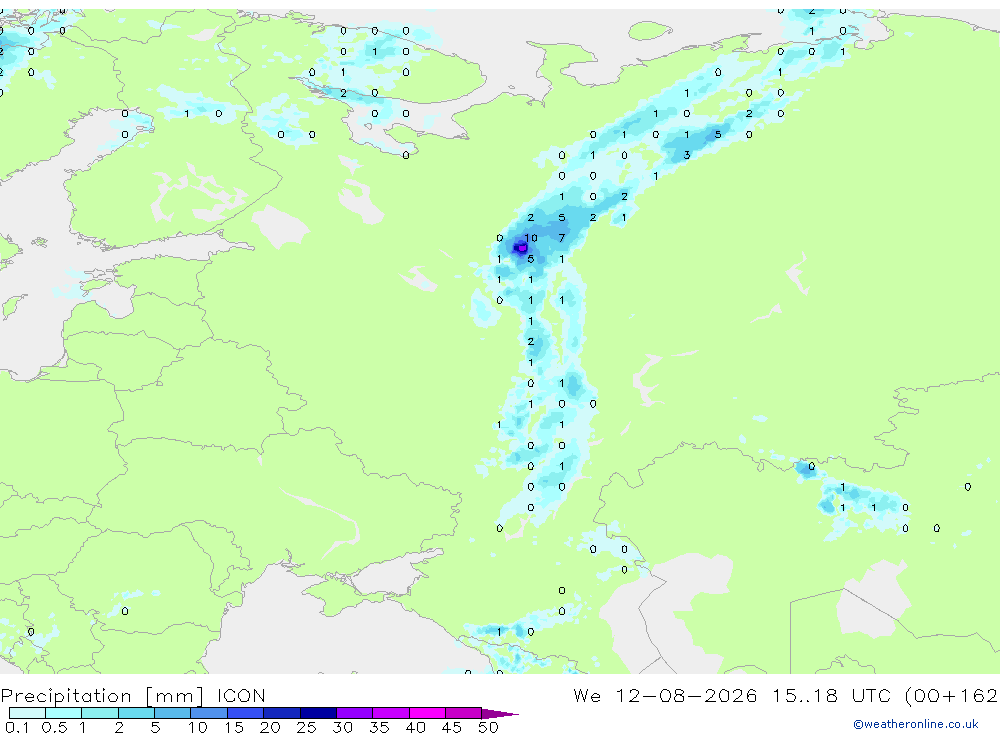Click the above-50 legend arrow tip
Screen dimensions: 1000x733
coord(500,713)
